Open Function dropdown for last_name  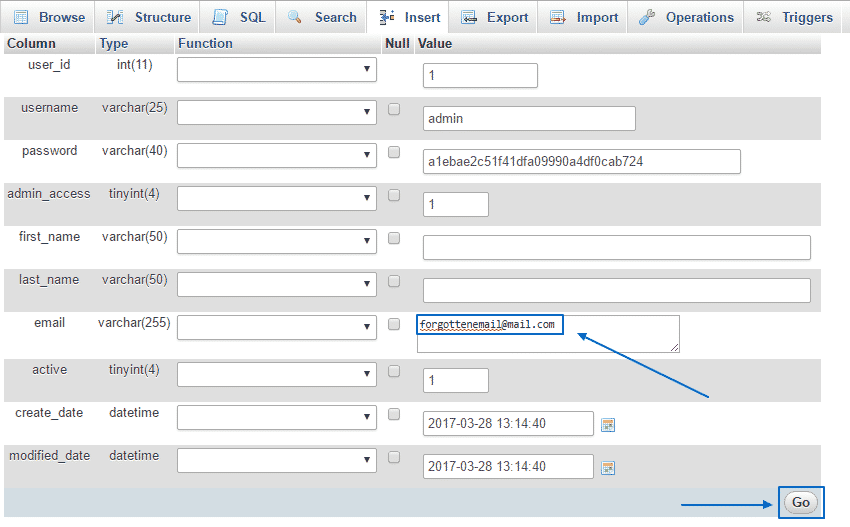pos(276,284)
